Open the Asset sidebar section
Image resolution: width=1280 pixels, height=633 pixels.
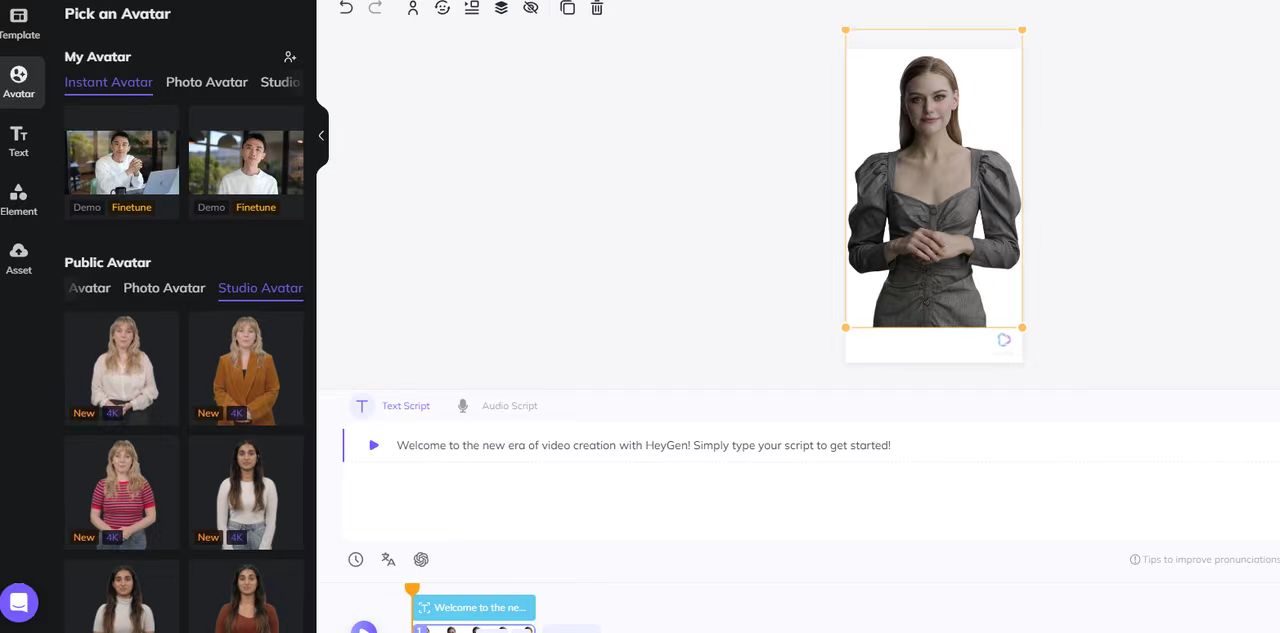tap(19, 258)
